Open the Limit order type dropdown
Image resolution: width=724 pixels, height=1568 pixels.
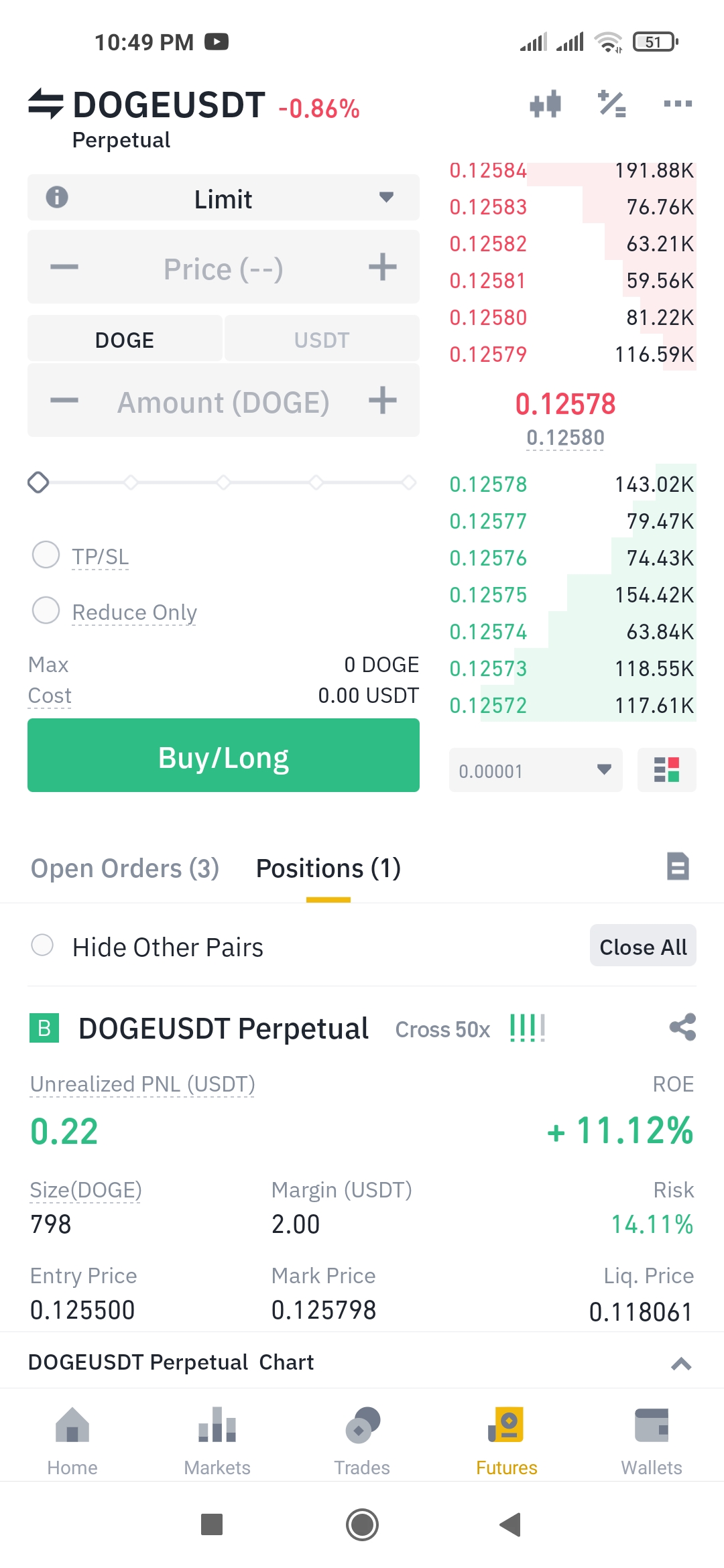coord(223,198)
